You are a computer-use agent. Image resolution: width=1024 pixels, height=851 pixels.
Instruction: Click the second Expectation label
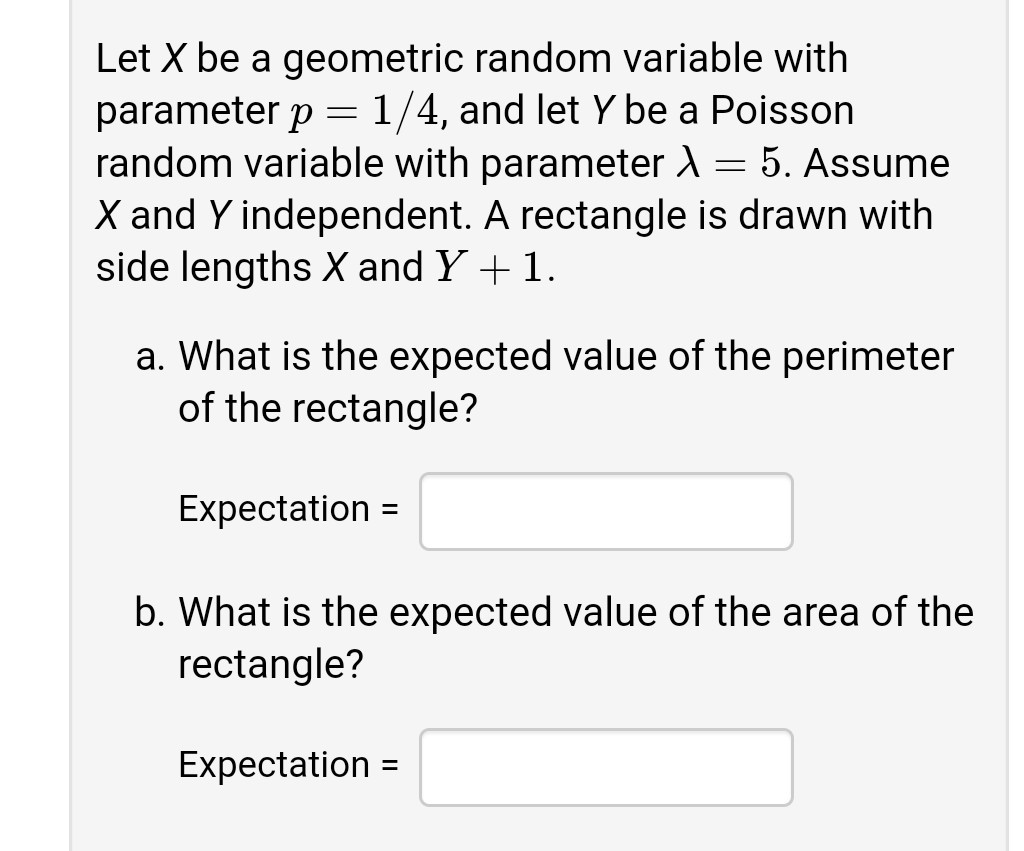(273, 765)
